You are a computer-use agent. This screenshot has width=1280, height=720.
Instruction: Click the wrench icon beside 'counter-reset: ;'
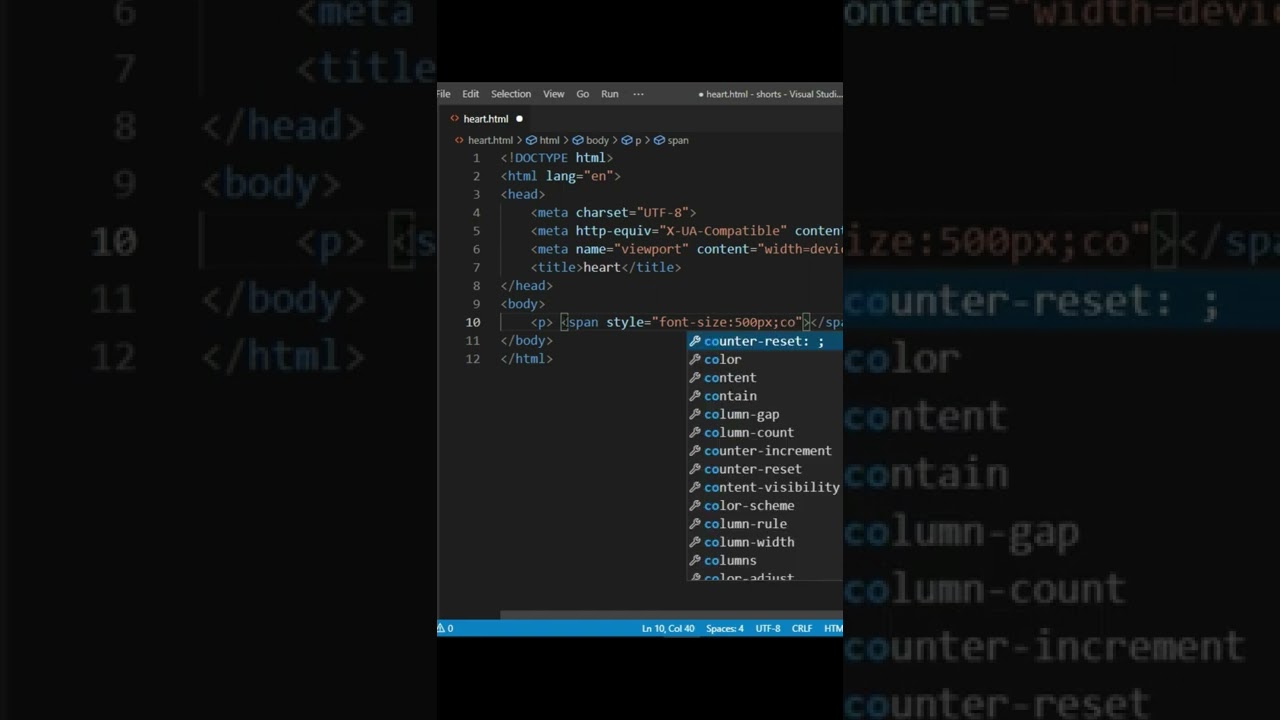(x=695, y=341)
